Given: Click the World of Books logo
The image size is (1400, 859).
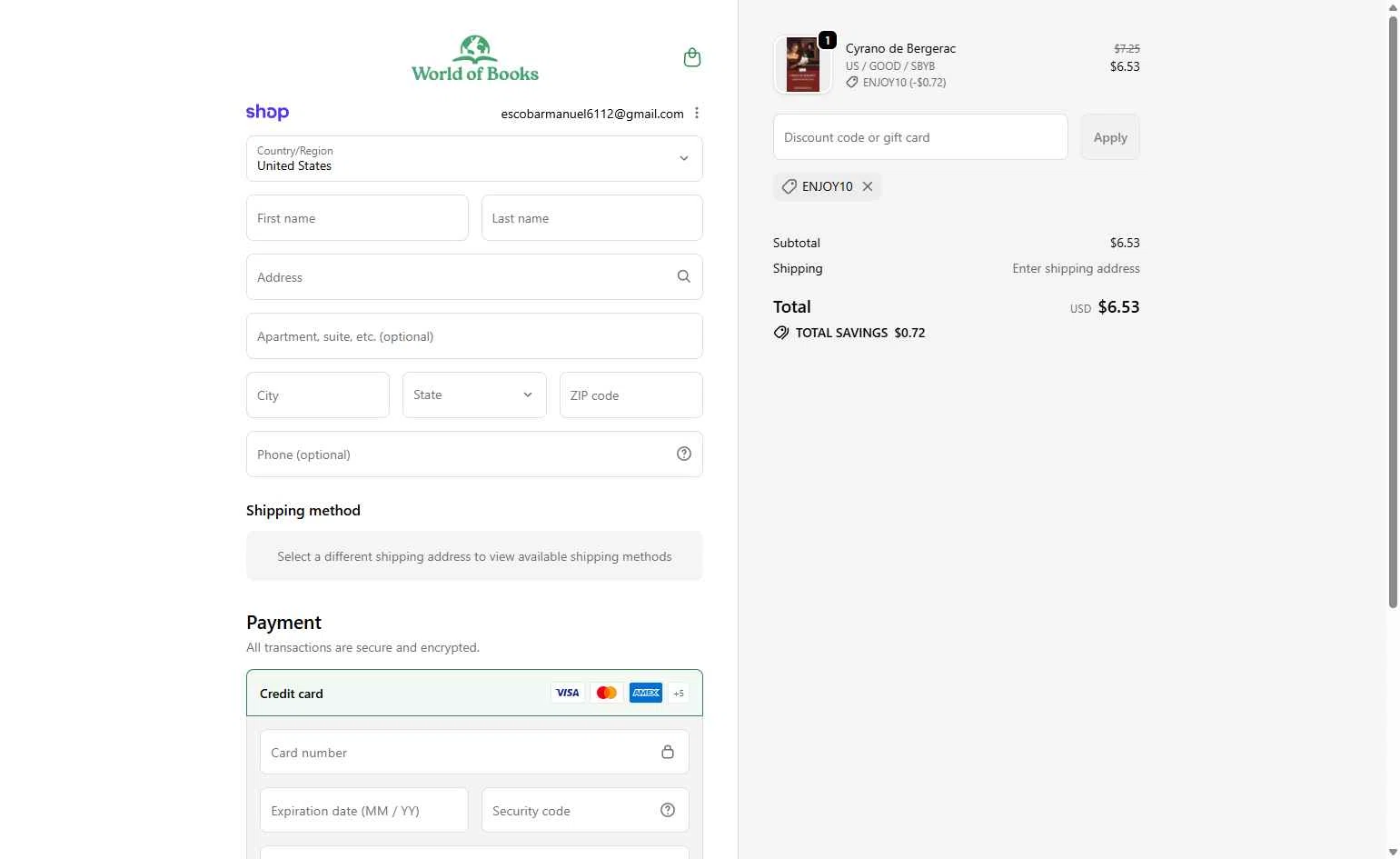Looking at the screenshot, I should pyautogui.click(x=475, y=59).
